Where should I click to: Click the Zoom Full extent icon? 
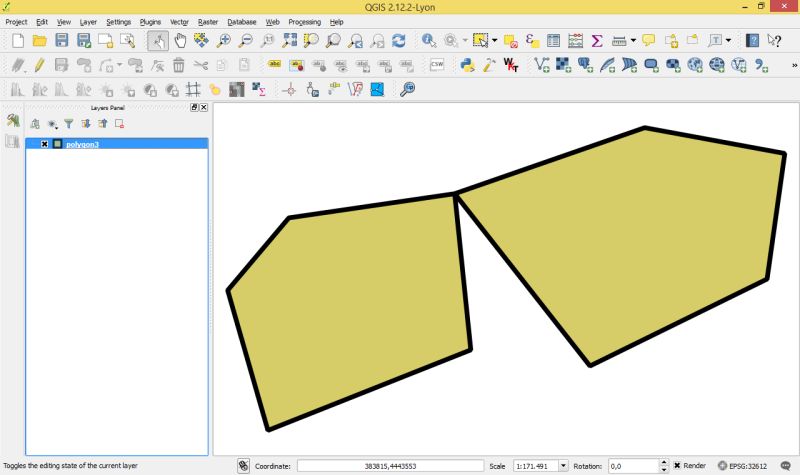(289, 40)
